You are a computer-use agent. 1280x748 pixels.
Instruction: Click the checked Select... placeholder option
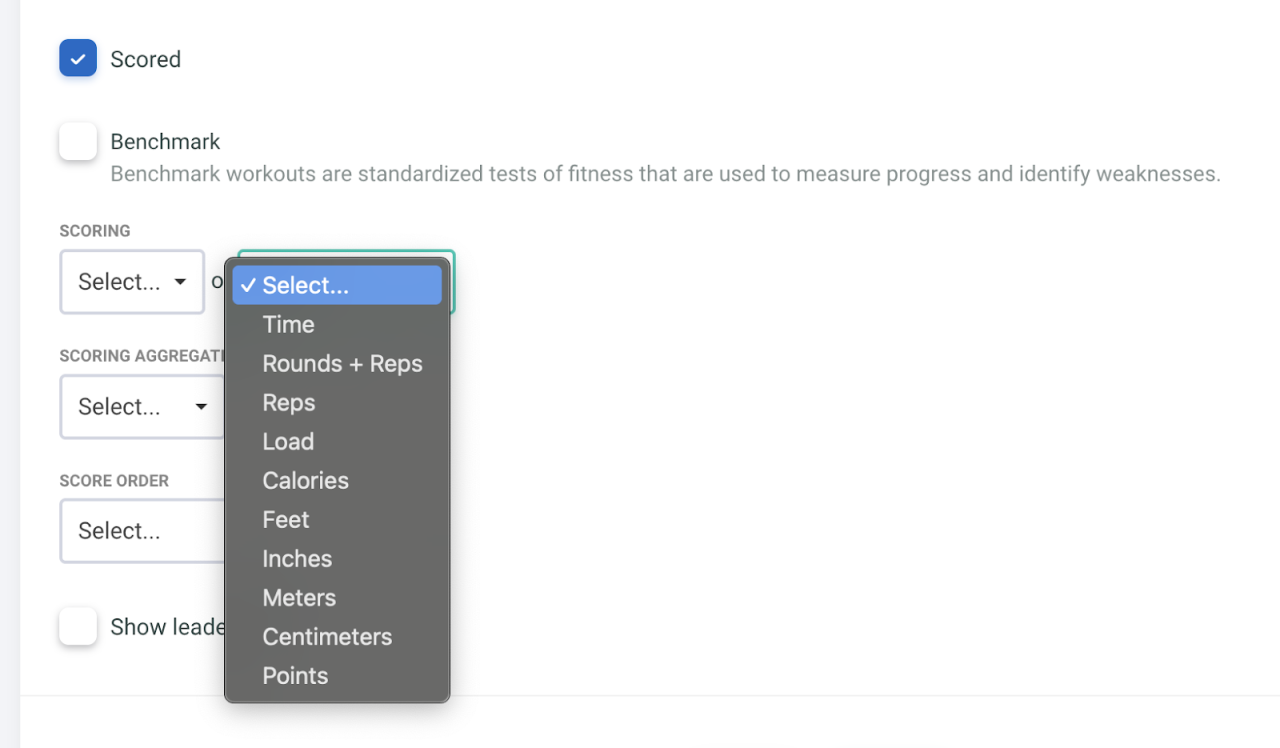pos(337,285)
